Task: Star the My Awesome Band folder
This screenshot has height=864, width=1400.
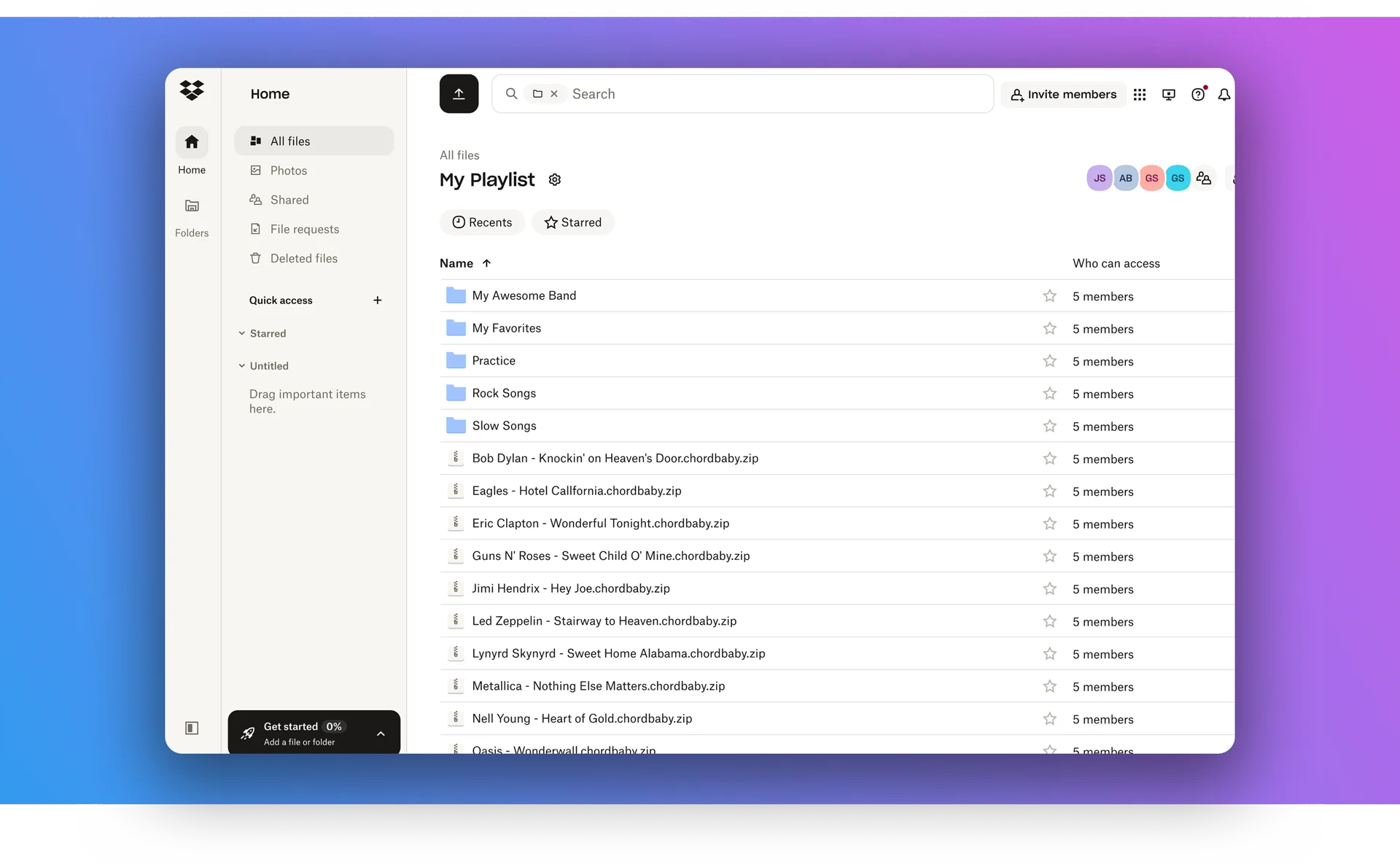Action: click(x=1049, y=295)
